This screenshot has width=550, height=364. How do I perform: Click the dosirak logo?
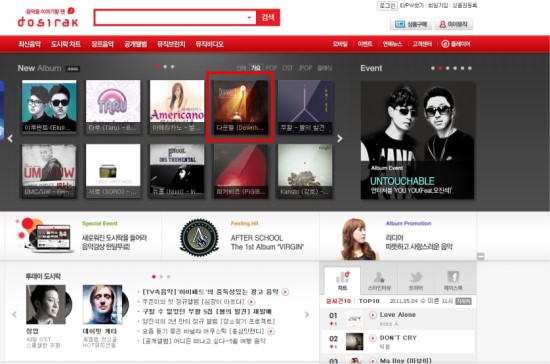(48, 18)
